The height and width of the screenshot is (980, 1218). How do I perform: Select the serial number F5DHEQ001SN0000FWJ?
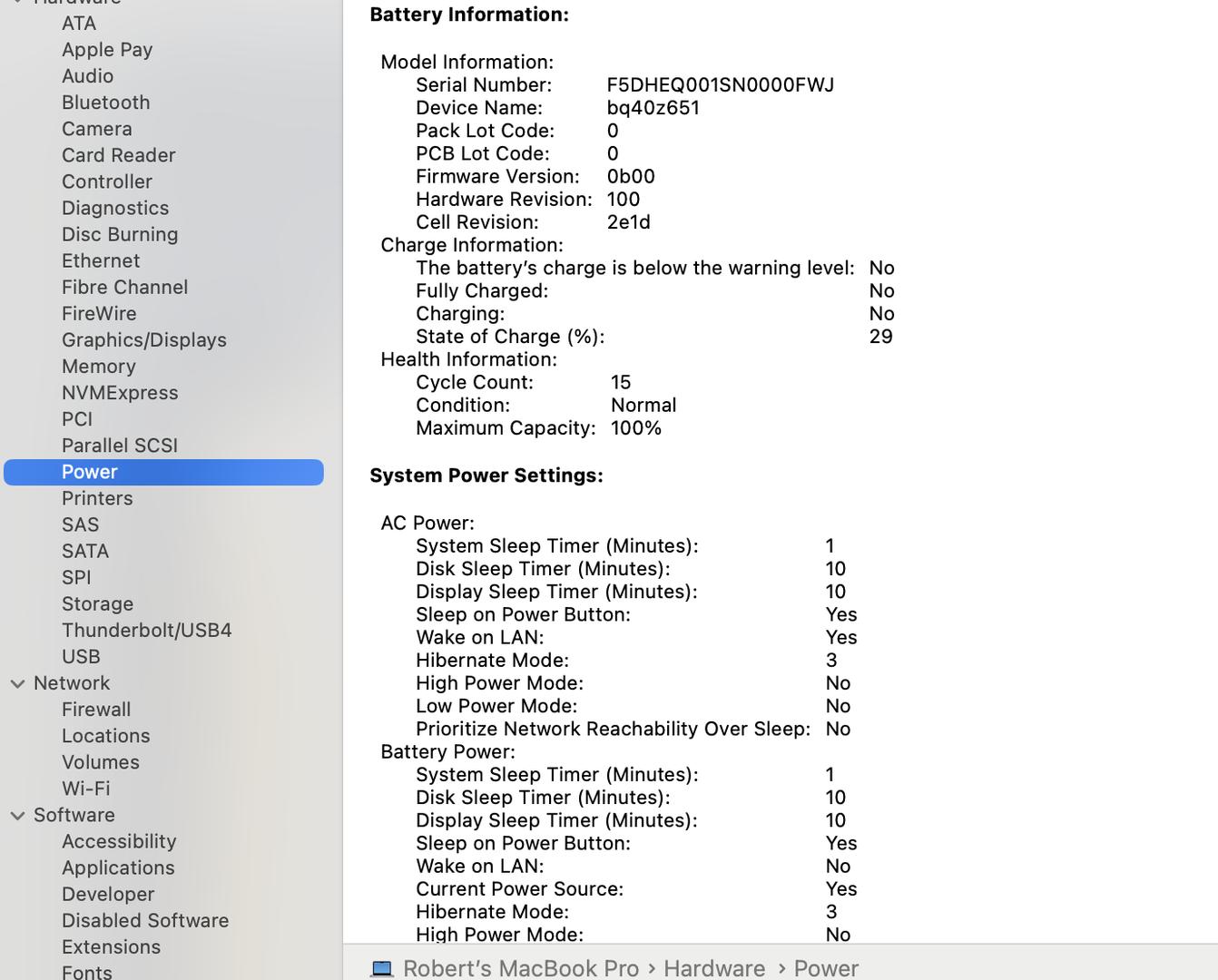[721, 85]
